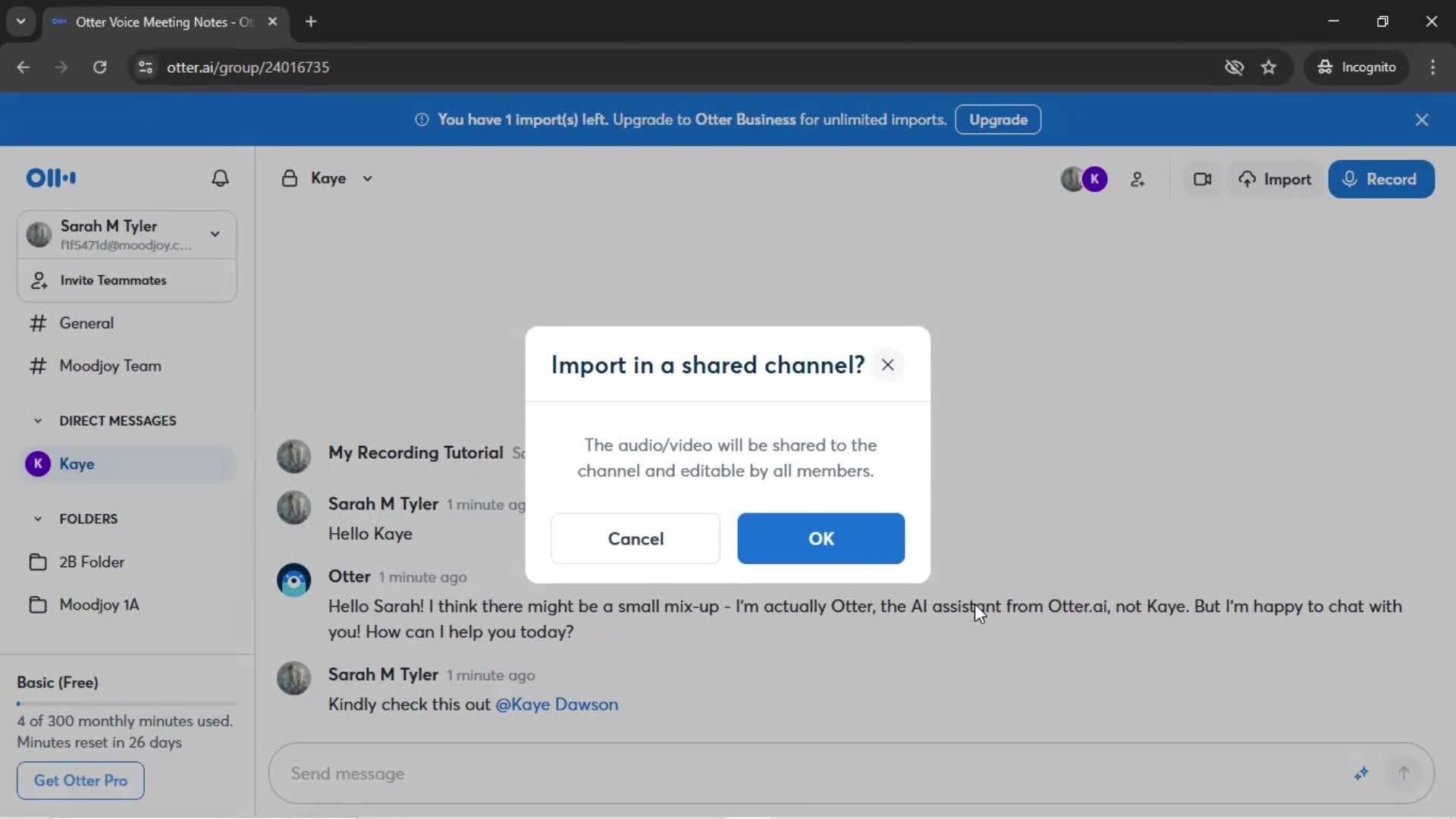Click the AI sparkle icon in message box
Screen dimensions: 1456x819
(1361, 773)
